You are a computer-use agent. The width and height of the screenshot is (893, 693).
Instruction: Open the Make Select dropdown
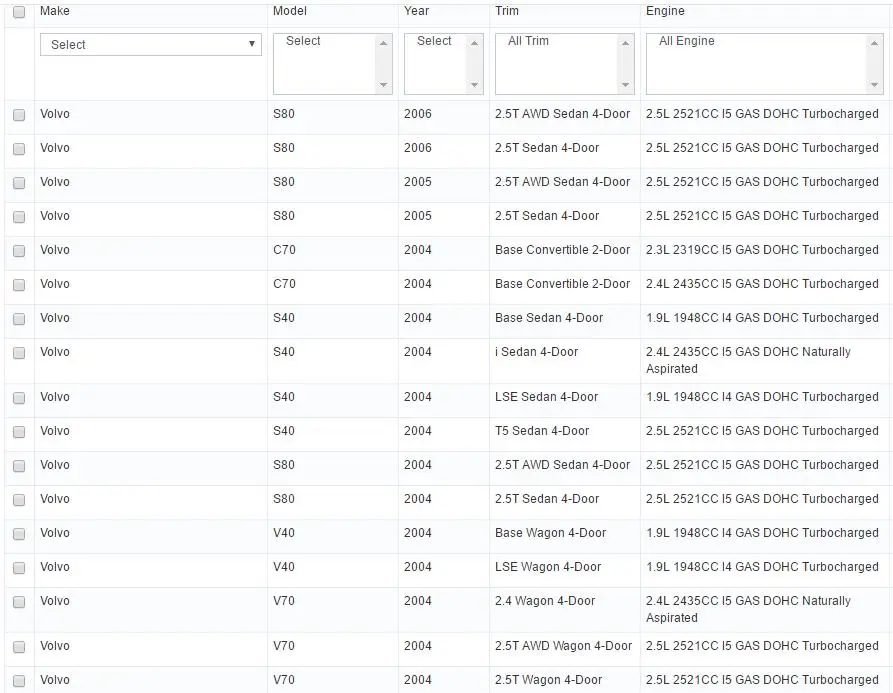(x=151, y=44)
